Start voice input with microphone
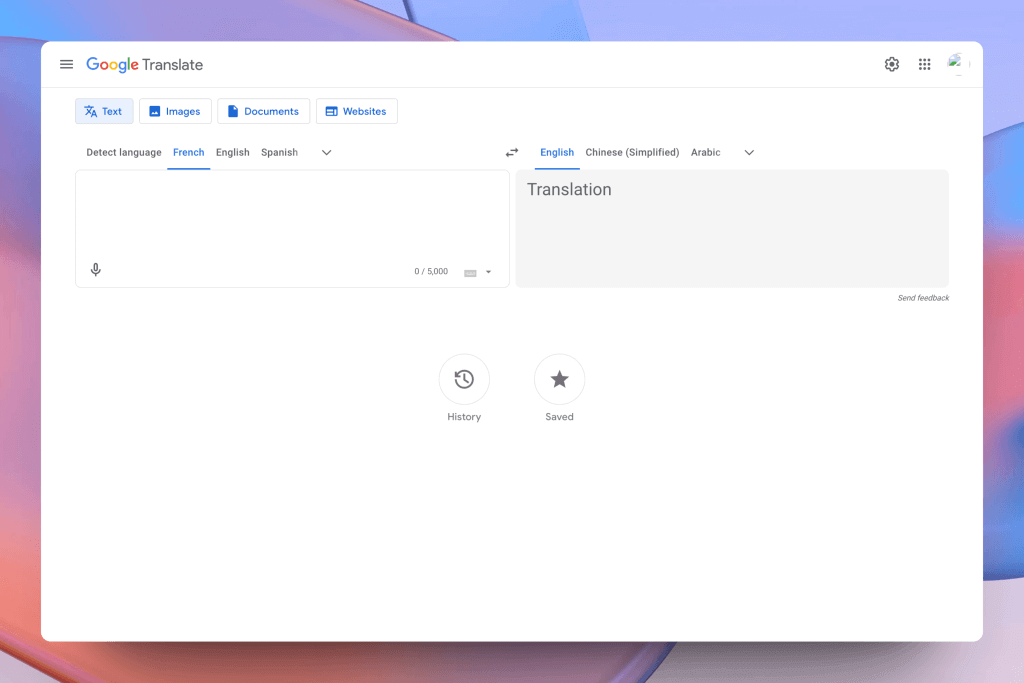 [x=96, y=270]
